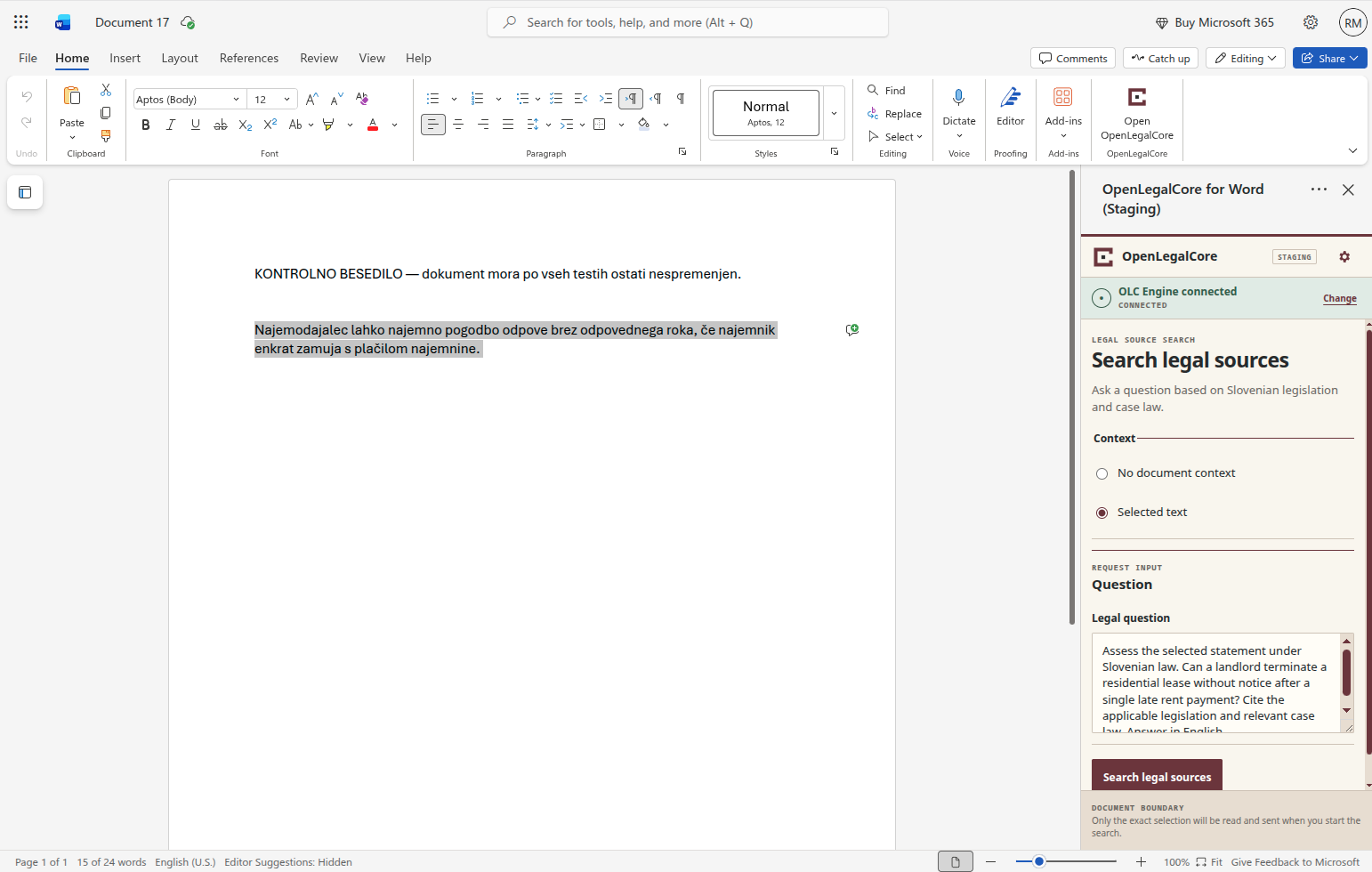Image resolution: width=1372 pixels, height=872 pixels.
Task: Toggle right-to-left text direction
Action: pos(656,99)
